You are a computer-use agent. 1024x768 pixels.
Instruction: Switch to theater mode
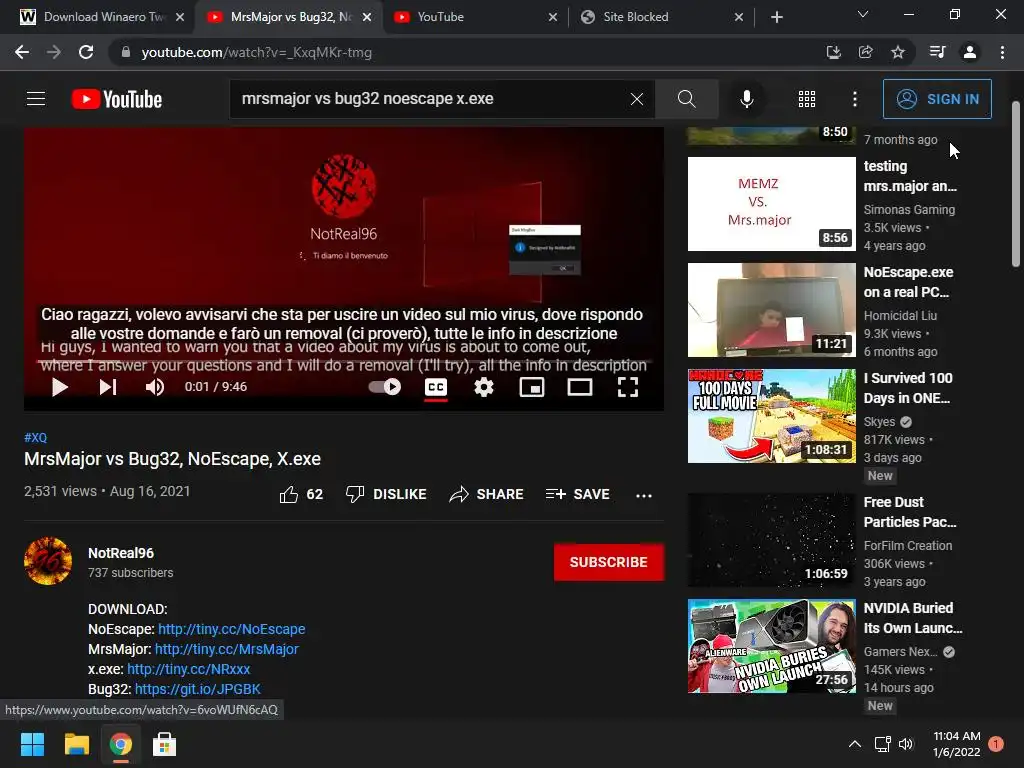pyautogui.click(x=580, y=387)
